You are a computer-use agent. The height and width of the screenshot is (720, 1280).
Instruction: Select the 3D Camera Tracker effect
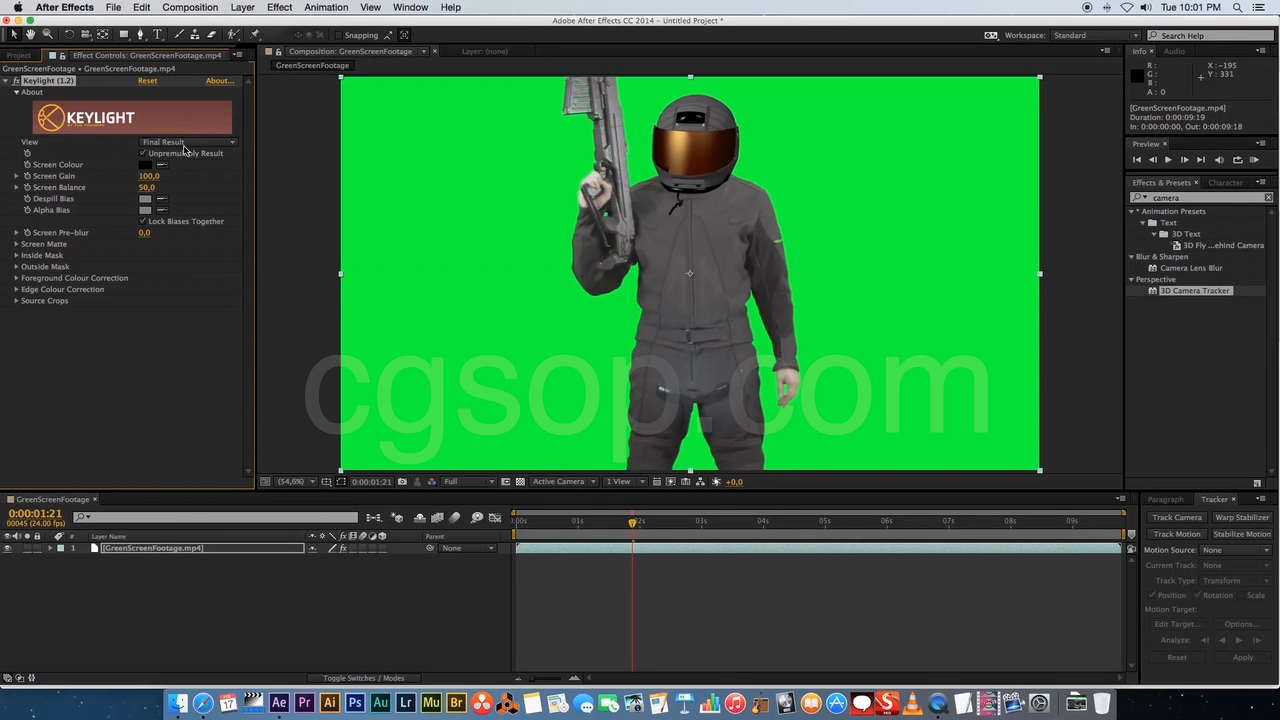click(x=1195, y=291)
